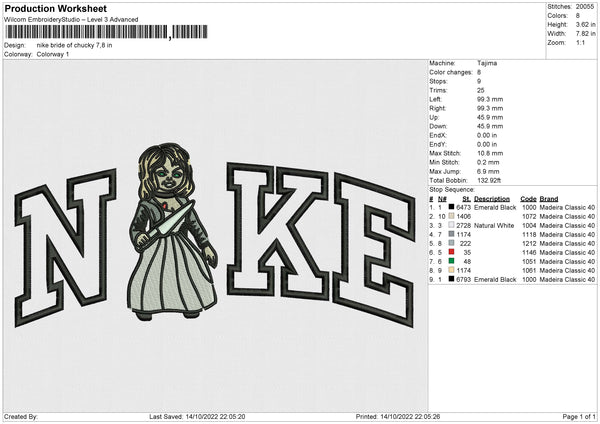Viewport: 600px width, 424px height.
Task: Select design name 'nike bride of chucky 7,8 in'
Action: pyautogui.click(x=74, y=45)
